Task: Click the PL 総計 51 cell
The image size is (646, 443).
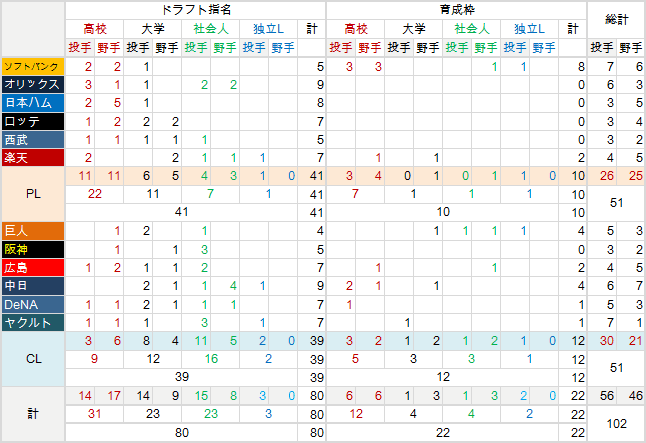Action: point(616,203)
